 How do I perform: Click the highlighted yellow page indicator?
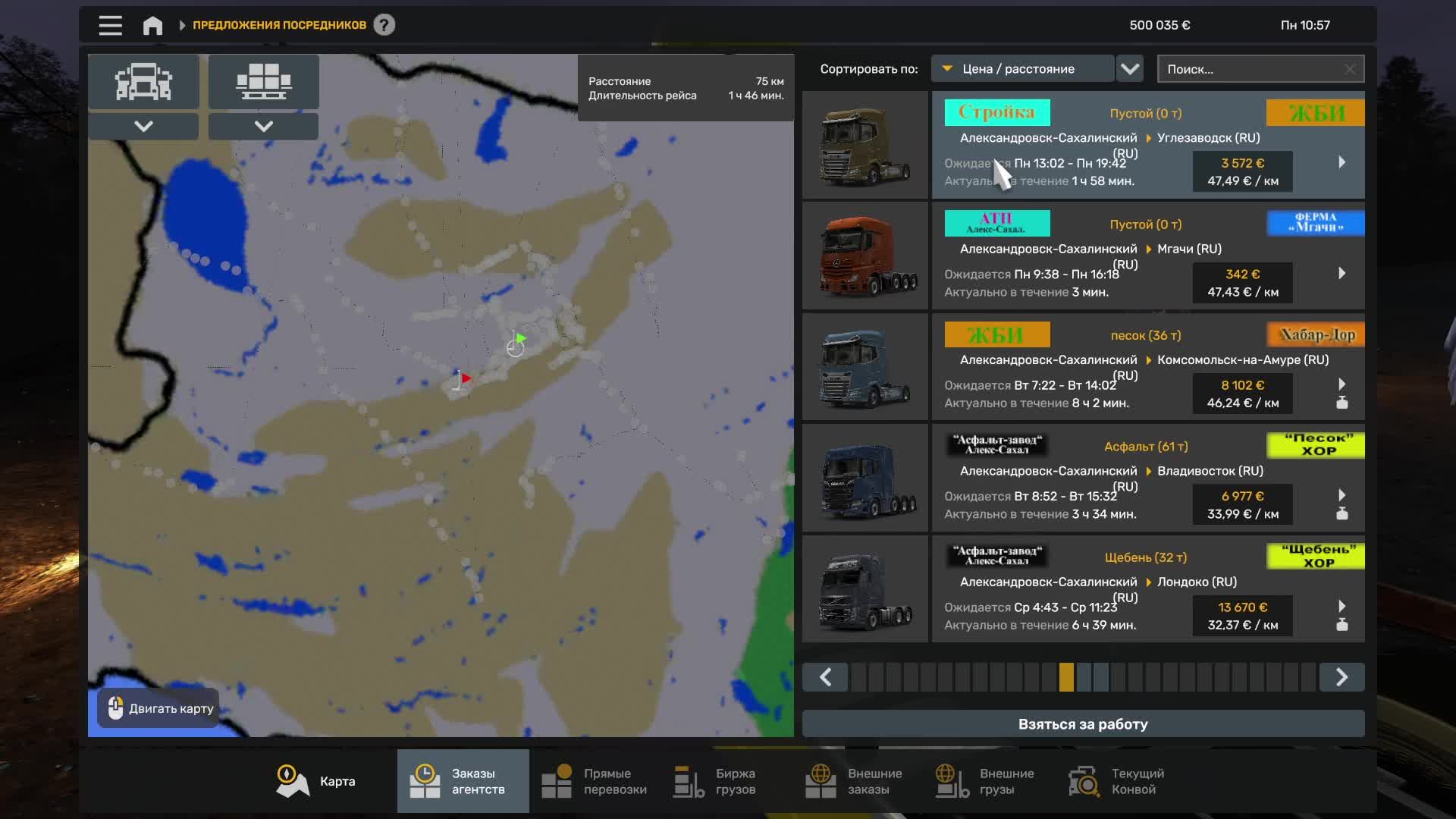pos(1066,677)
